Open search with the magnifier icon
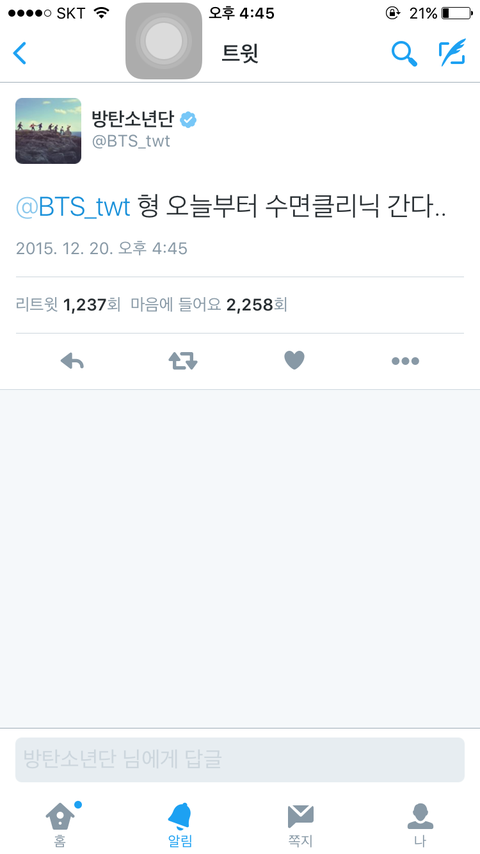 tap(404, 53)
